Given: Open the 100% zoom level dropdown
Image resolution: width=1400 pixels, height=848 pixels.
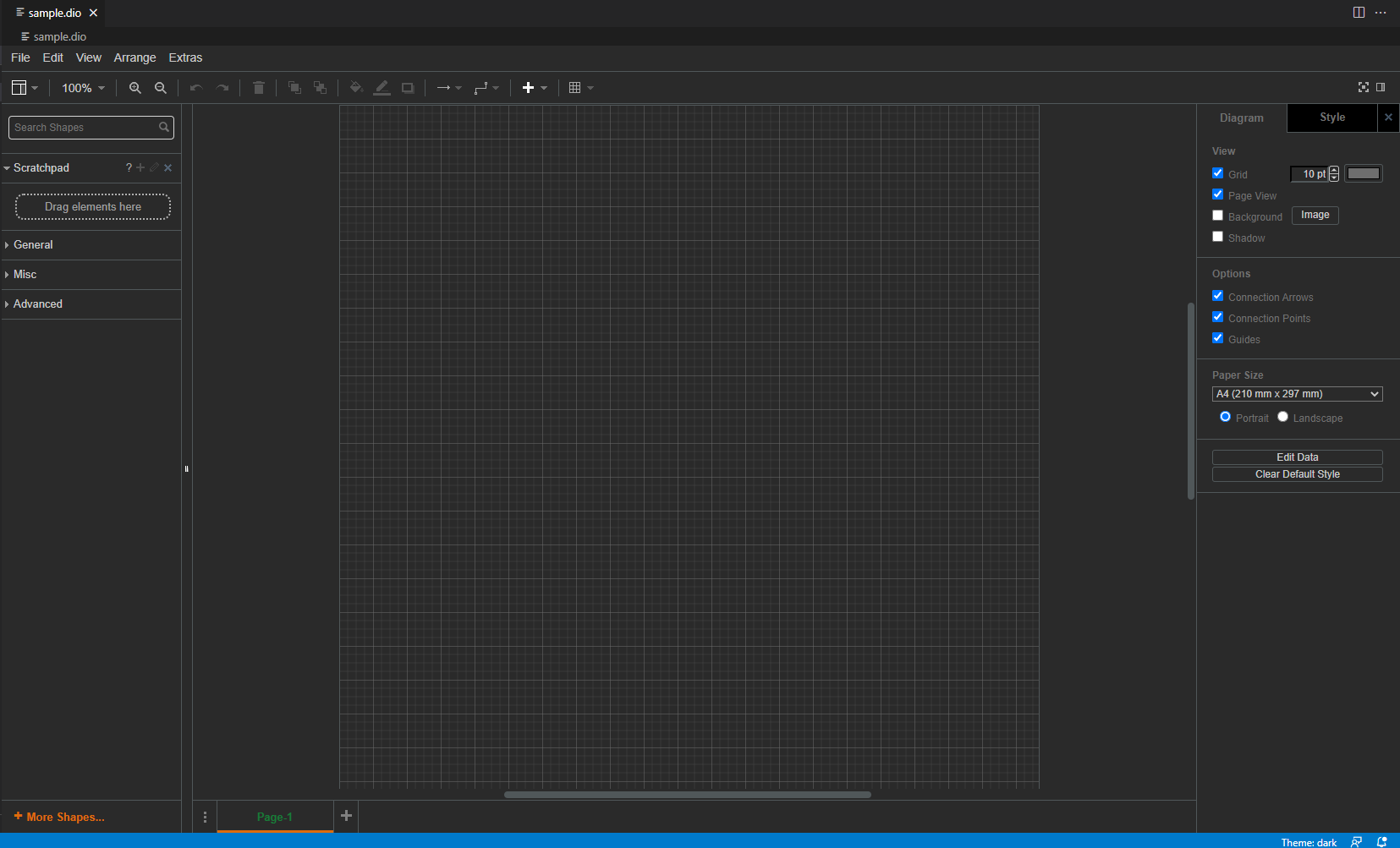Looking at the screenshot, I should [x=83, y=88].
